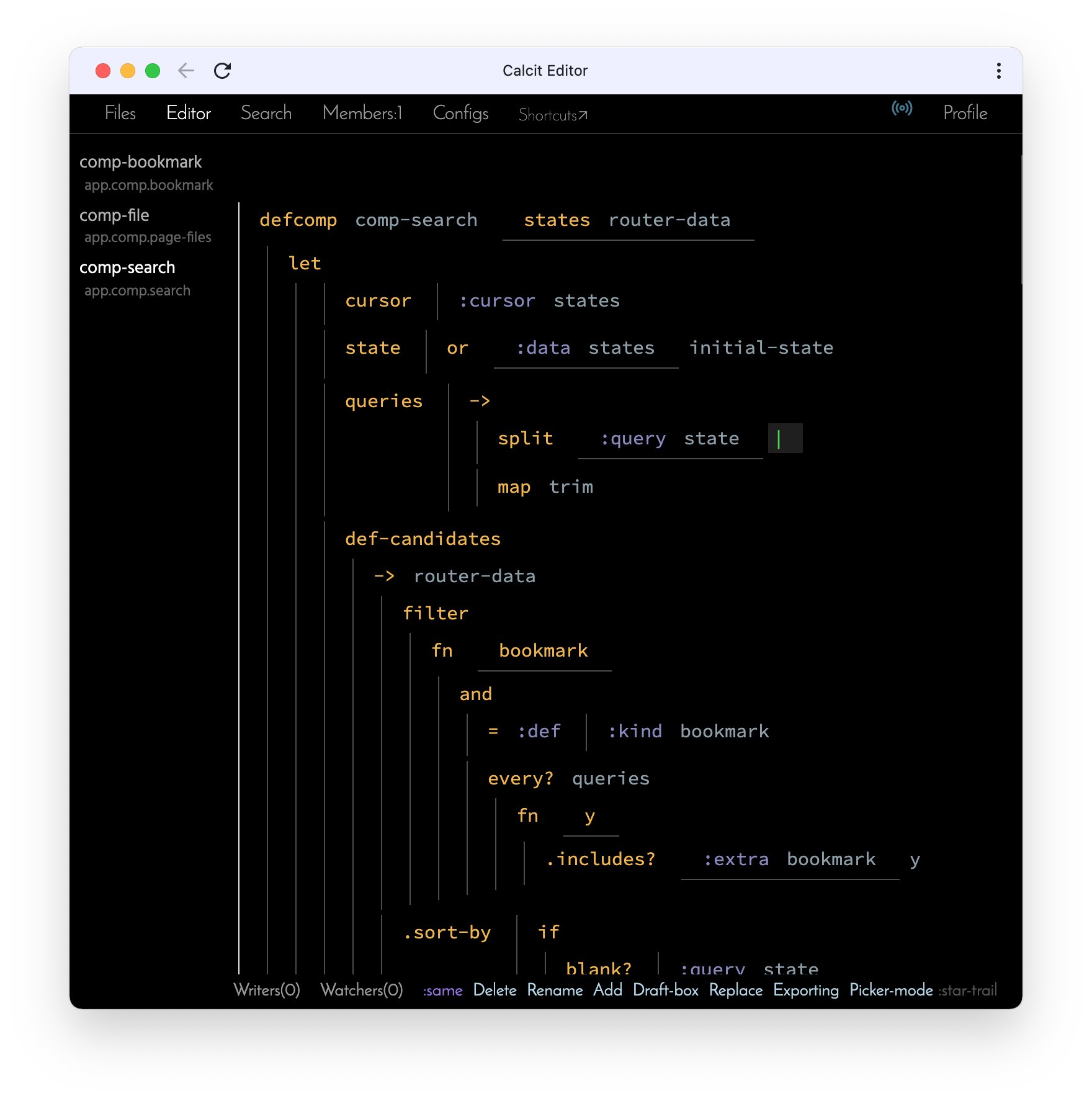Open the Members:1 tab
The width and height of the screenshot is (1092, 1101).
click(362, 113)
